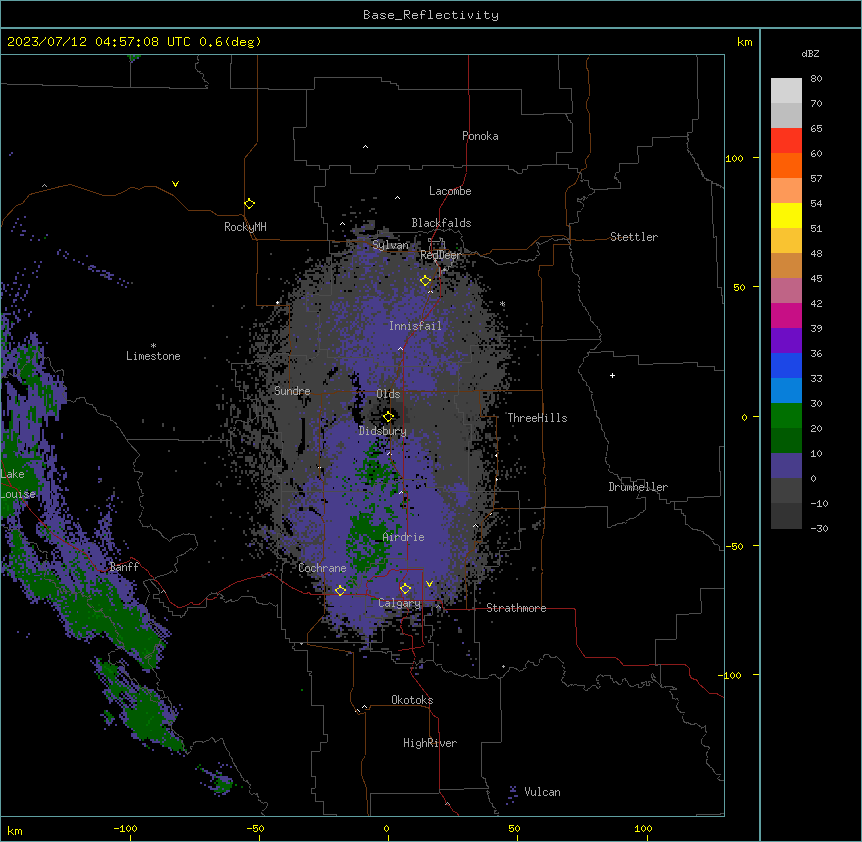Viewport: 862px width, 842px height.
Task: Click the white plus marker west of Drumheller
Action: point(612,375)
